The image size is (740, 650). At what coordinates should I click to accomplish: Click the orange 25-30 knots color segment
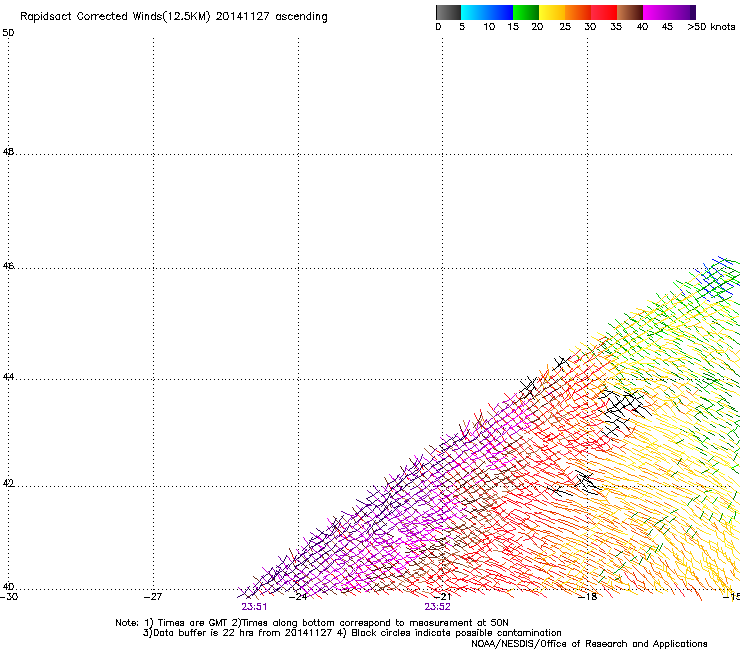click(578, 12)
